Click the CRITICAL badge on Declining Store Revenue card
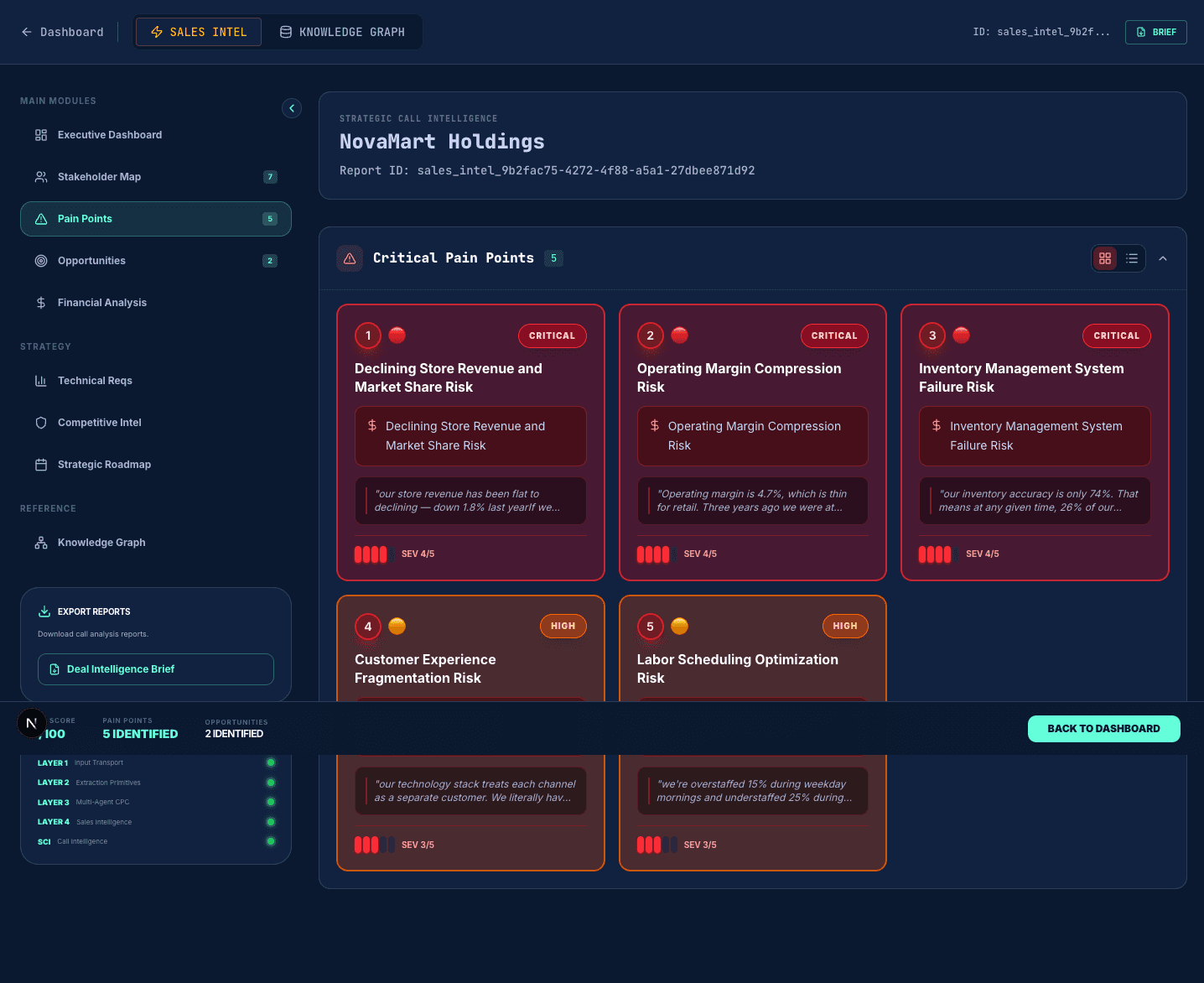1204x983 pixels. (552, 335)
